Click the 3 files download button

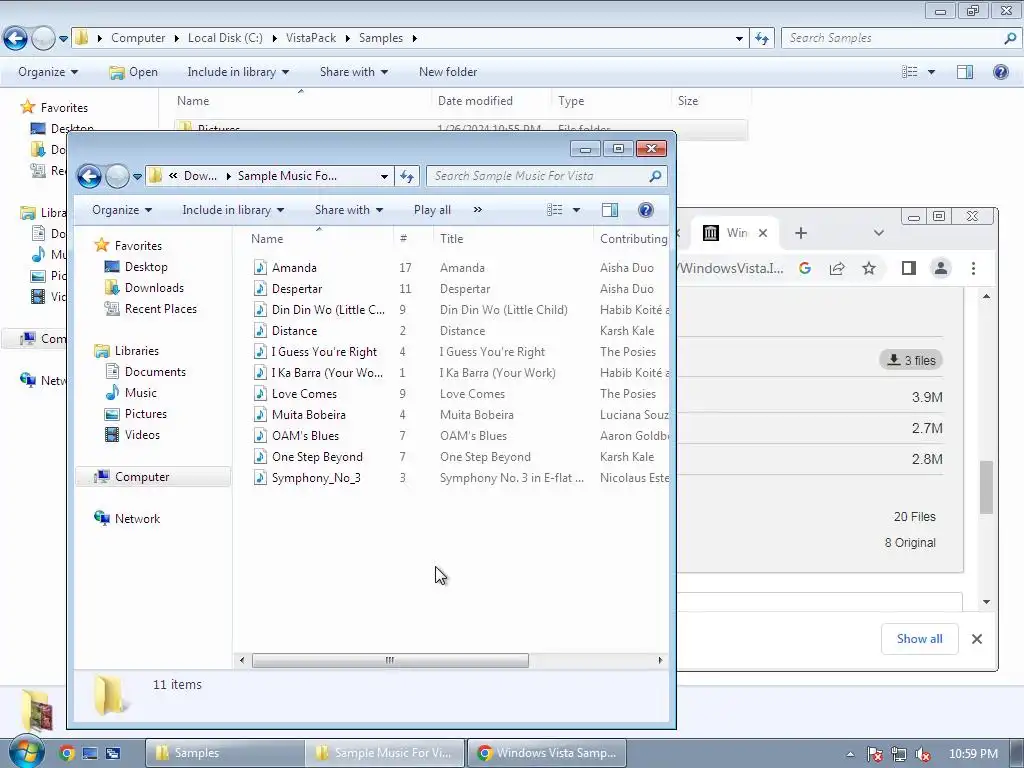coord(911,360)
